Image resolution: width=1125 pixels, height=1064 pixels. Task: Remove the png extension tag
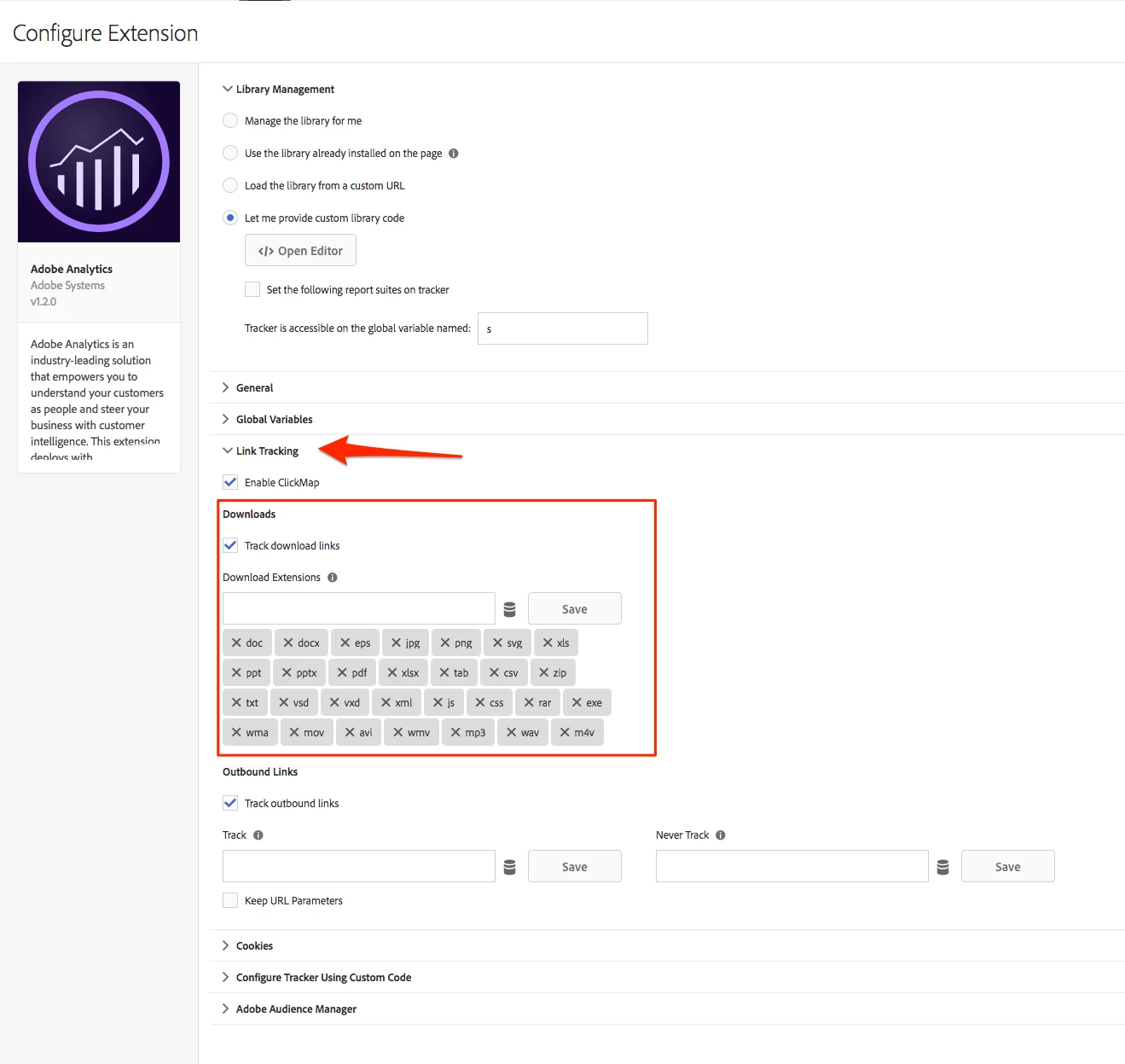(x=445, y=642)
